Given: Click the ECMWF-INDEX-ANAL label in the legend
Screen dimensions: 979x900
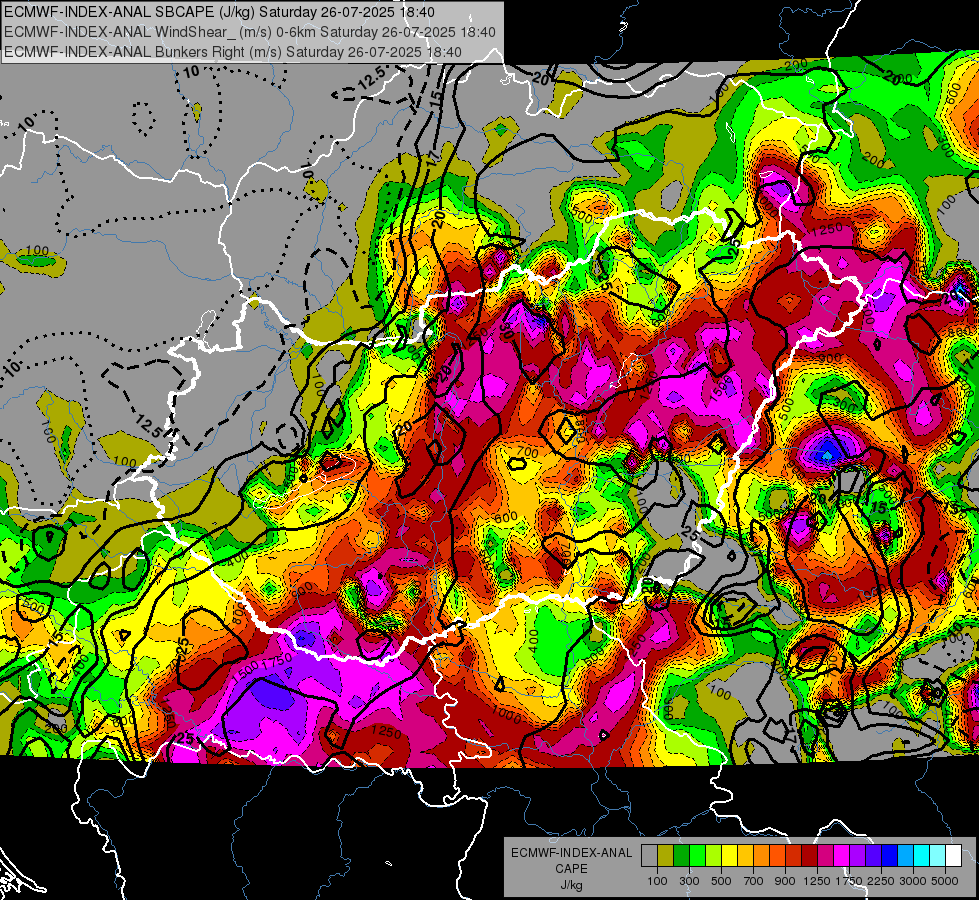Looking at the screenshot, I should [x=572, y=853].
